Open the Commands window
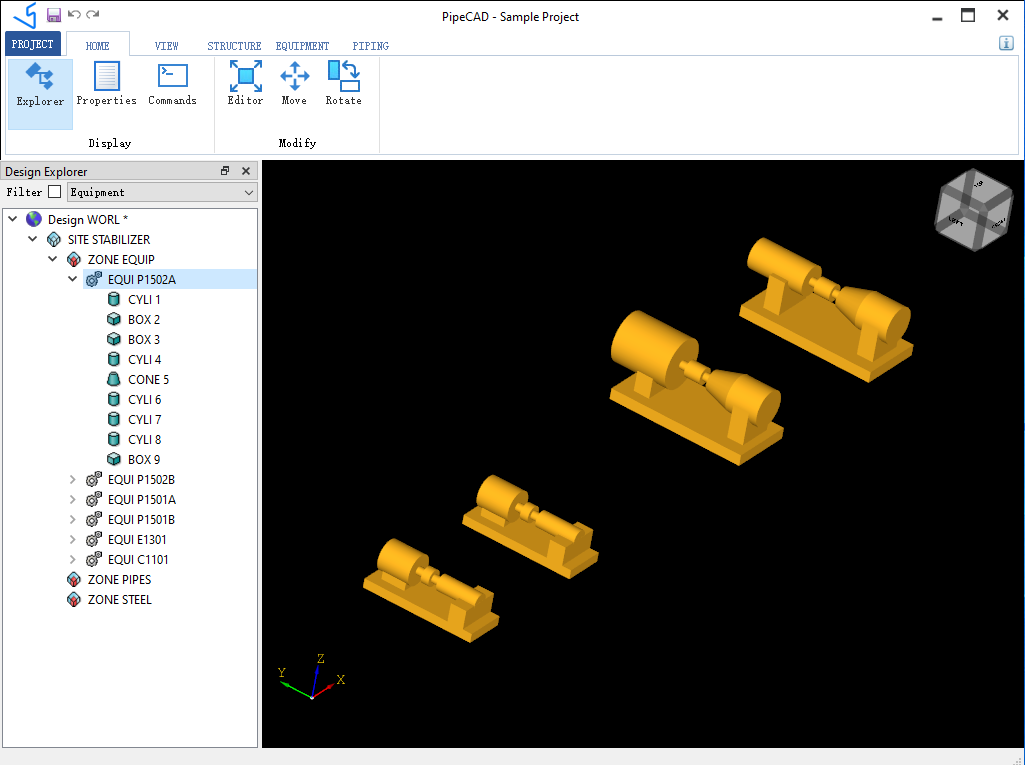 pos(173,85)
